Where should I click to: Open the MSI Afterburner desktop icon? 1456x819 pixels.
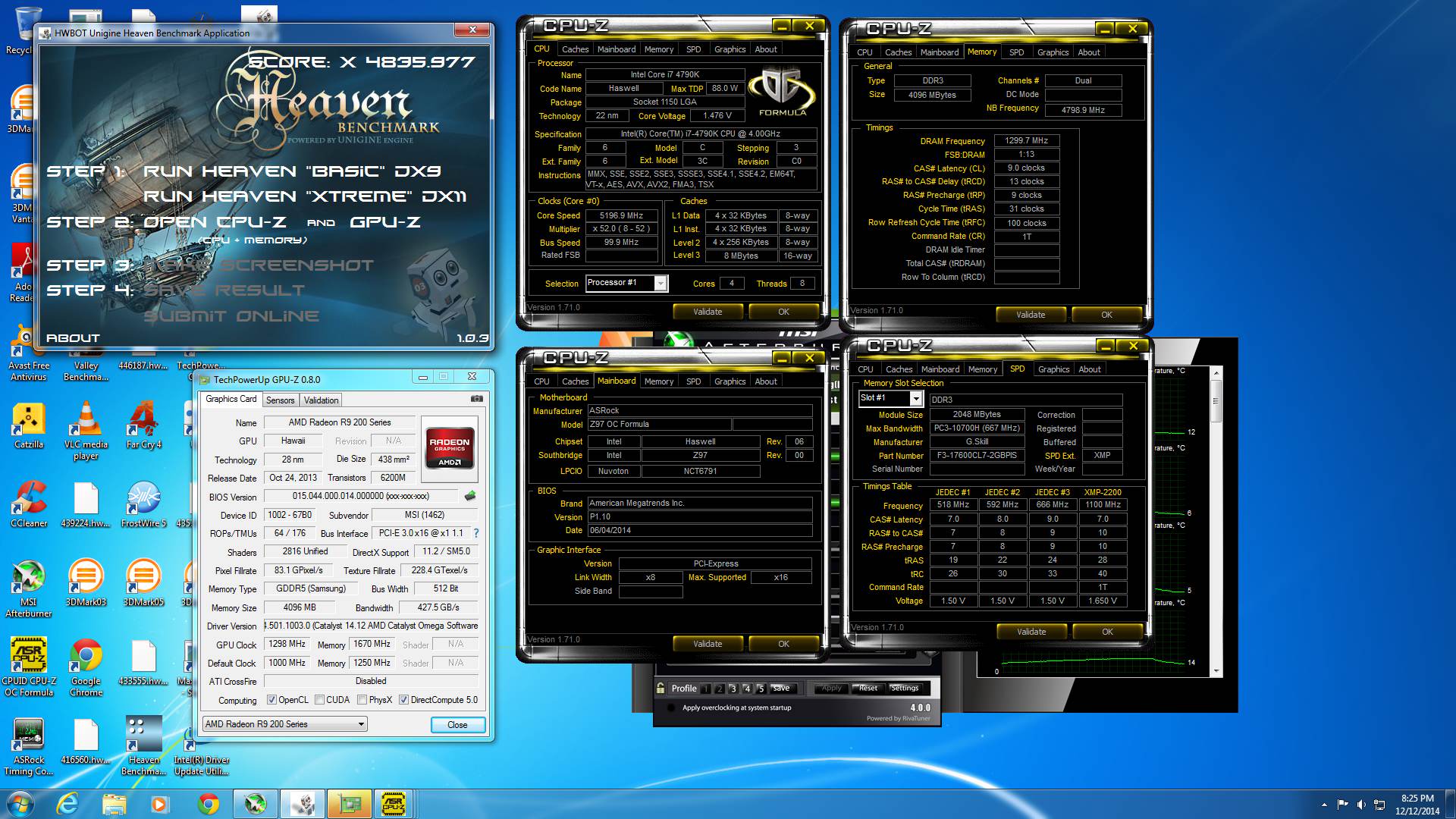[x=29, y=588]
